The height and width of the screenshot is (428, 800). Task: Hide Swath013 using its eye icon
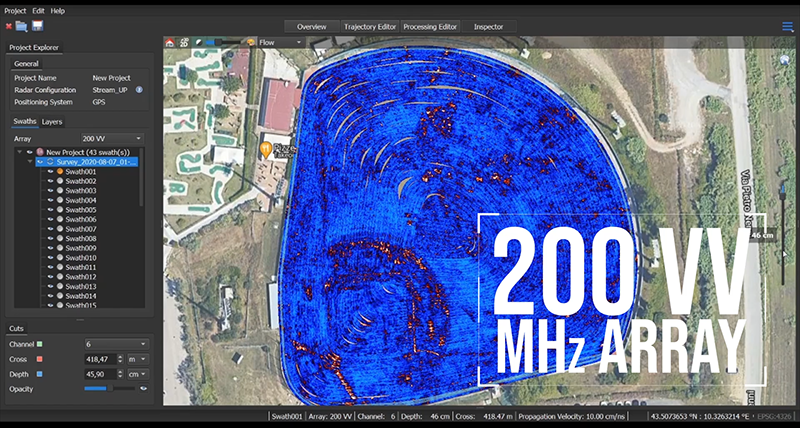pos(51,286)
